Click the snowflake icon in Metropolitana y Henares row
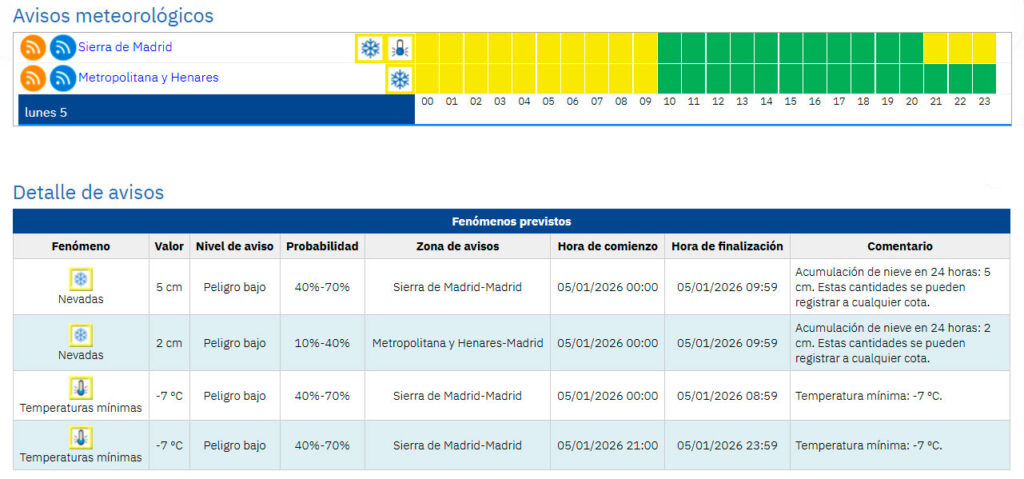 400,79
